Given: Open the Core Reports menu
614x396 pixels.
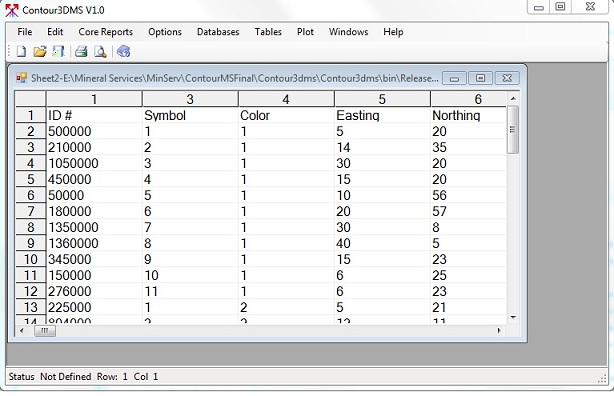Looking at the screenshot, I should point(105,32).
